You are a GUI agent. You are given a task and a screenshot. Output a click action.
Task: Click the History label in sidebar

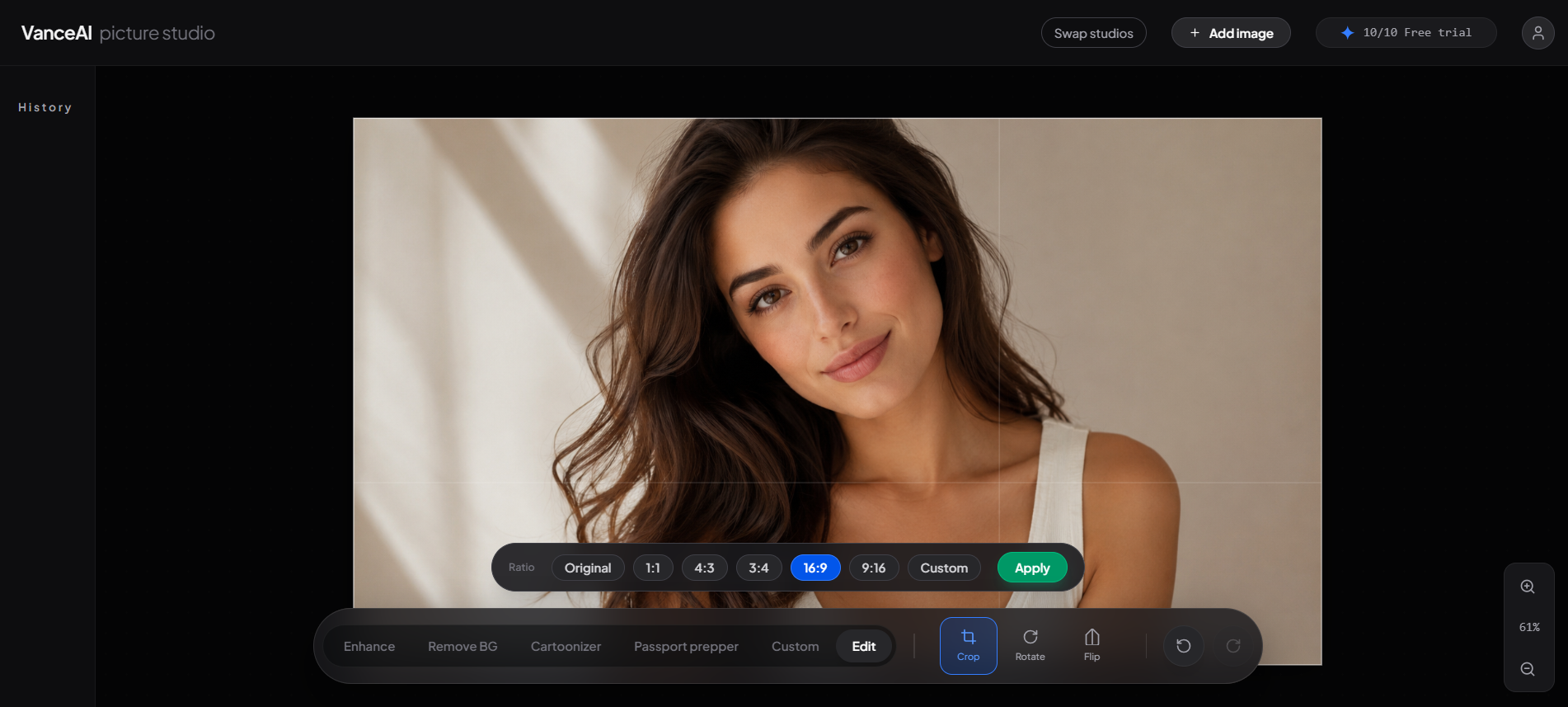click(45, 107)
